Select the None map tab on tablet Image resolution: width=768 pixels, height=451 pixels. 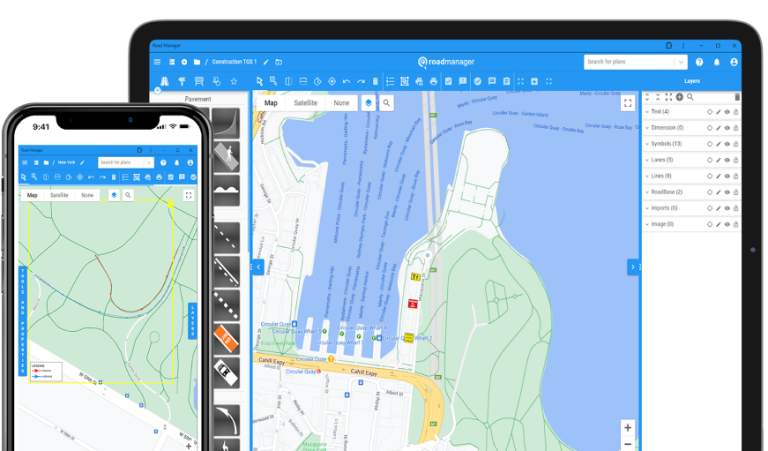click(341, 103)
